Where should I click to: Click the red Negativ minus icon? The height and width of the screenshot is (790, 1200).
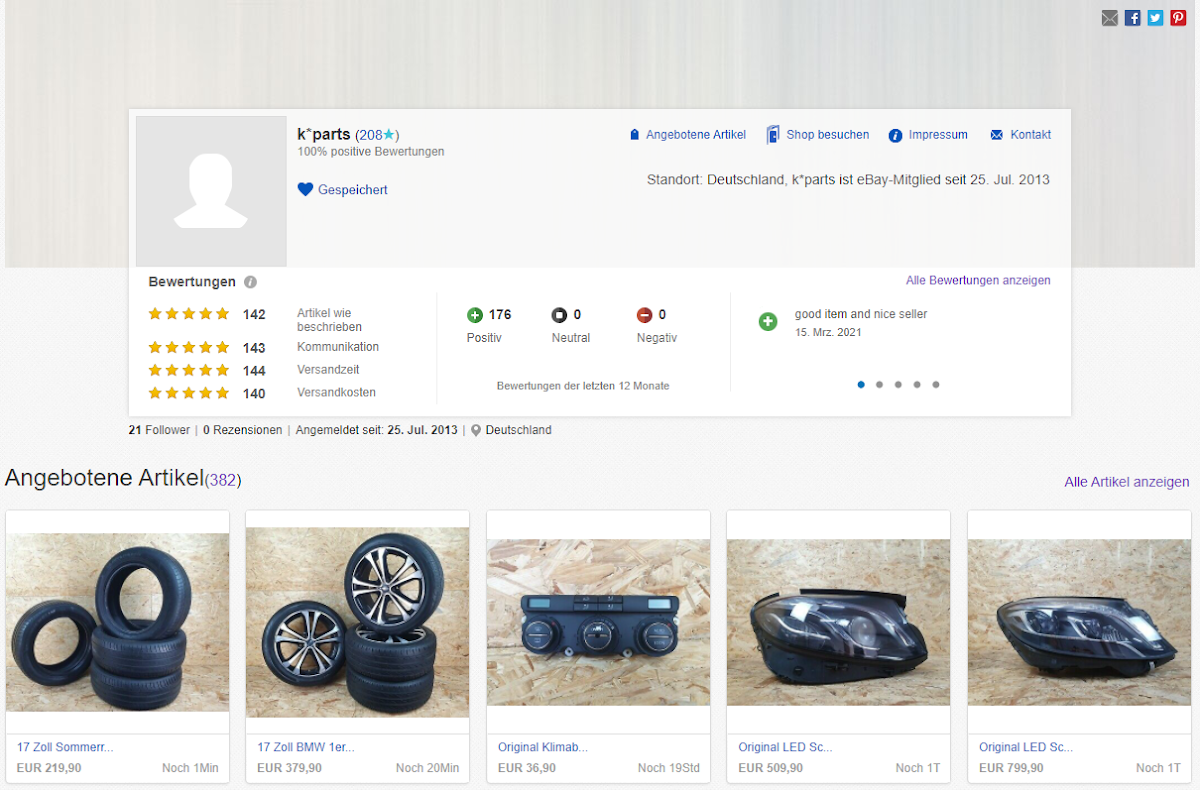[644, 315]
